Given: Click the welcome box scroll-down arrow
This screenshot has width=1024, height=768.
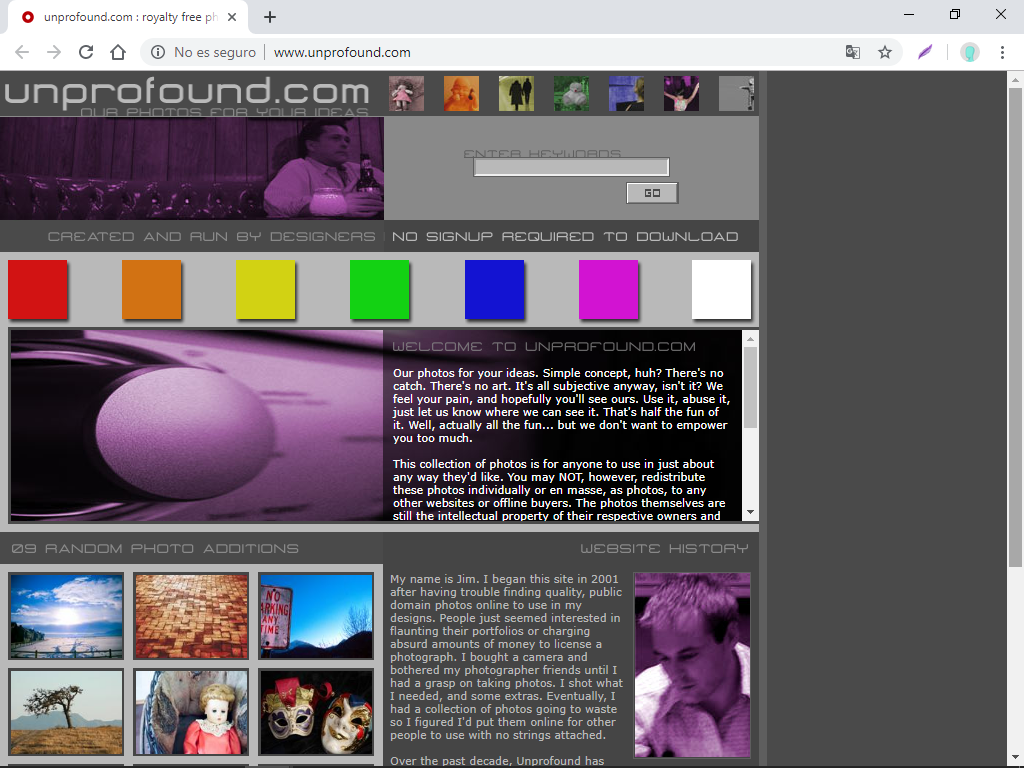Looking at the screenshot, I should (750, 513).
